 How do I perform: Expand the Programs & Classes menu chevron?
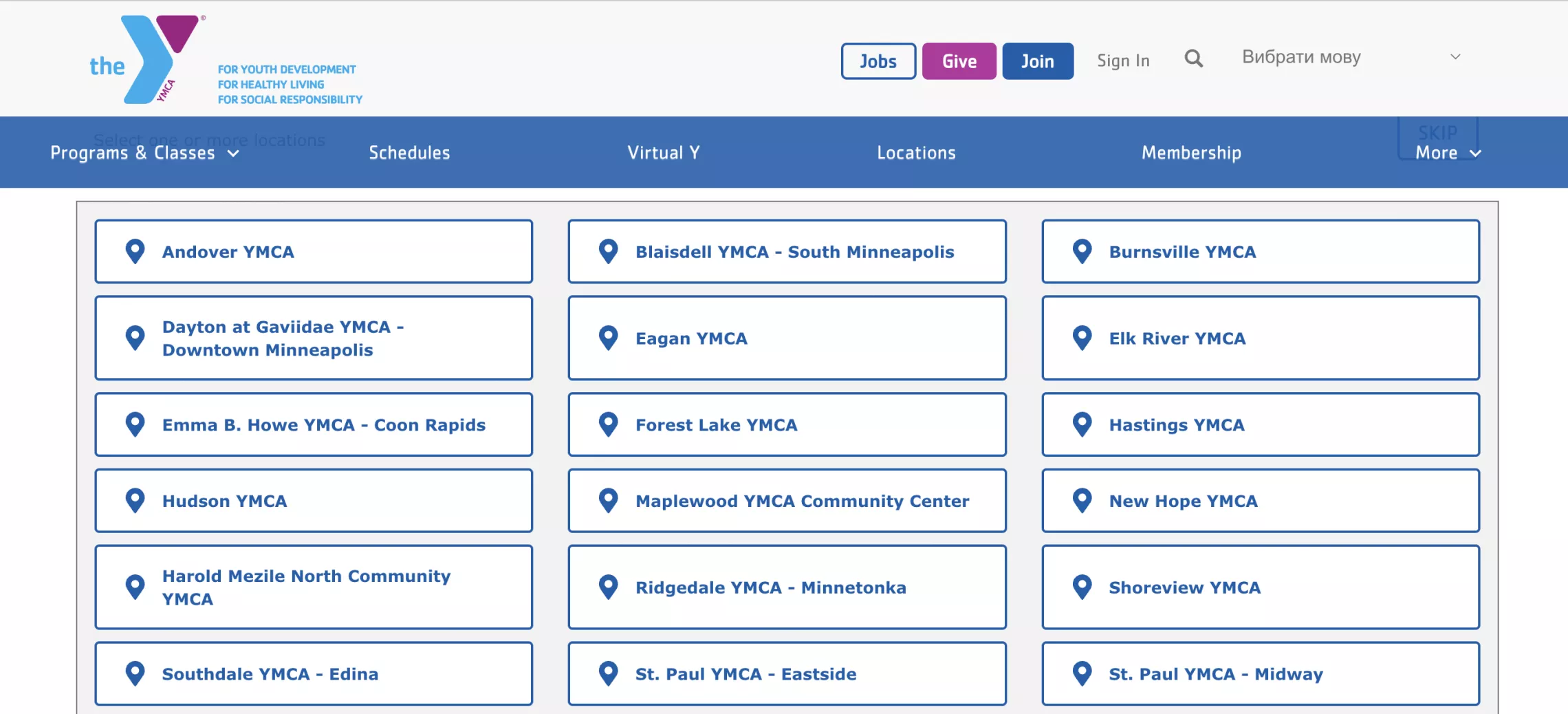[233, 153]
